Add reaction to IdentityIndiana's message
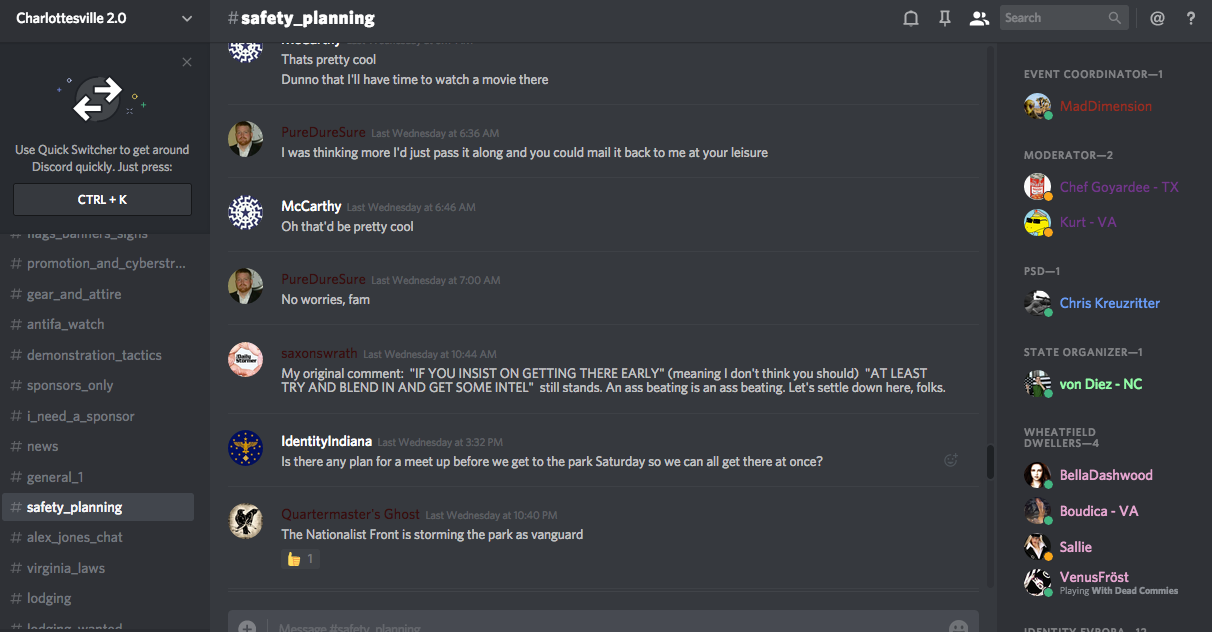Image resolution: width=1212 pixels, height=632 pixels. point(951,460)
